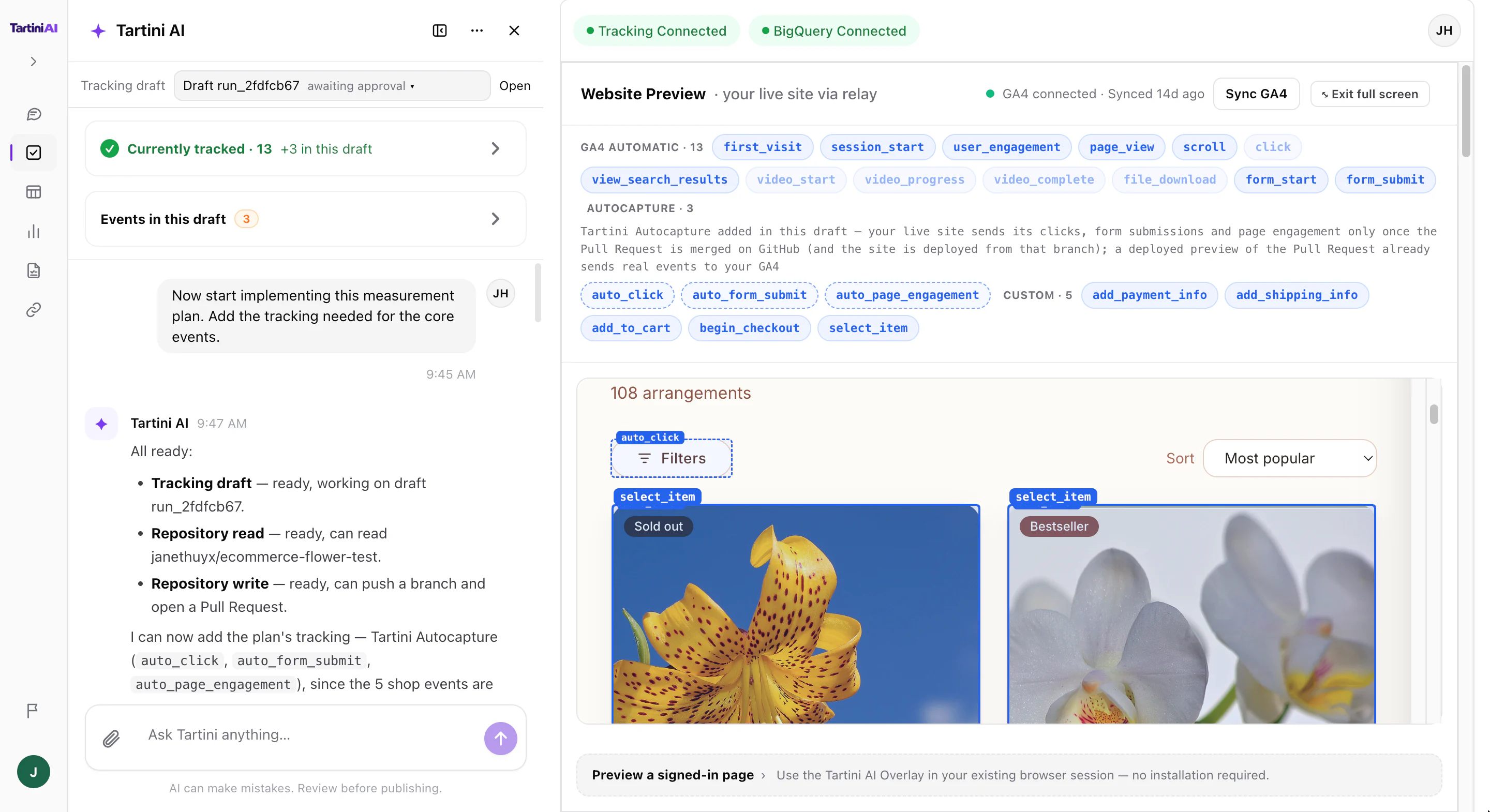Select the add_to_cart custom chip
The height and width of the screenshot is (812, 1490).
click(x=631, y=328)
